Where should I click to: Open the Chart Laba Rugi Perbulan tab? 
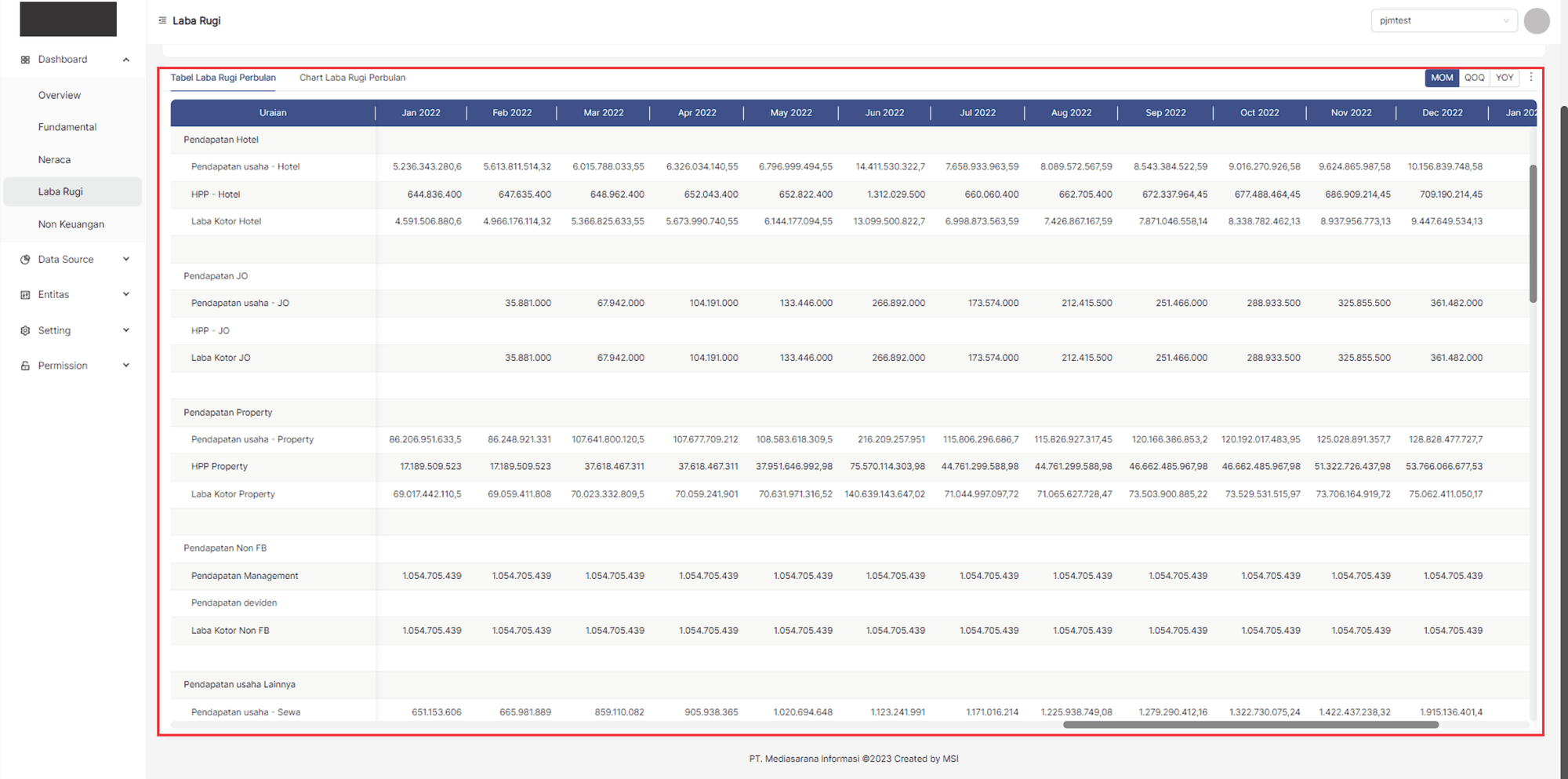click(352, 78)
